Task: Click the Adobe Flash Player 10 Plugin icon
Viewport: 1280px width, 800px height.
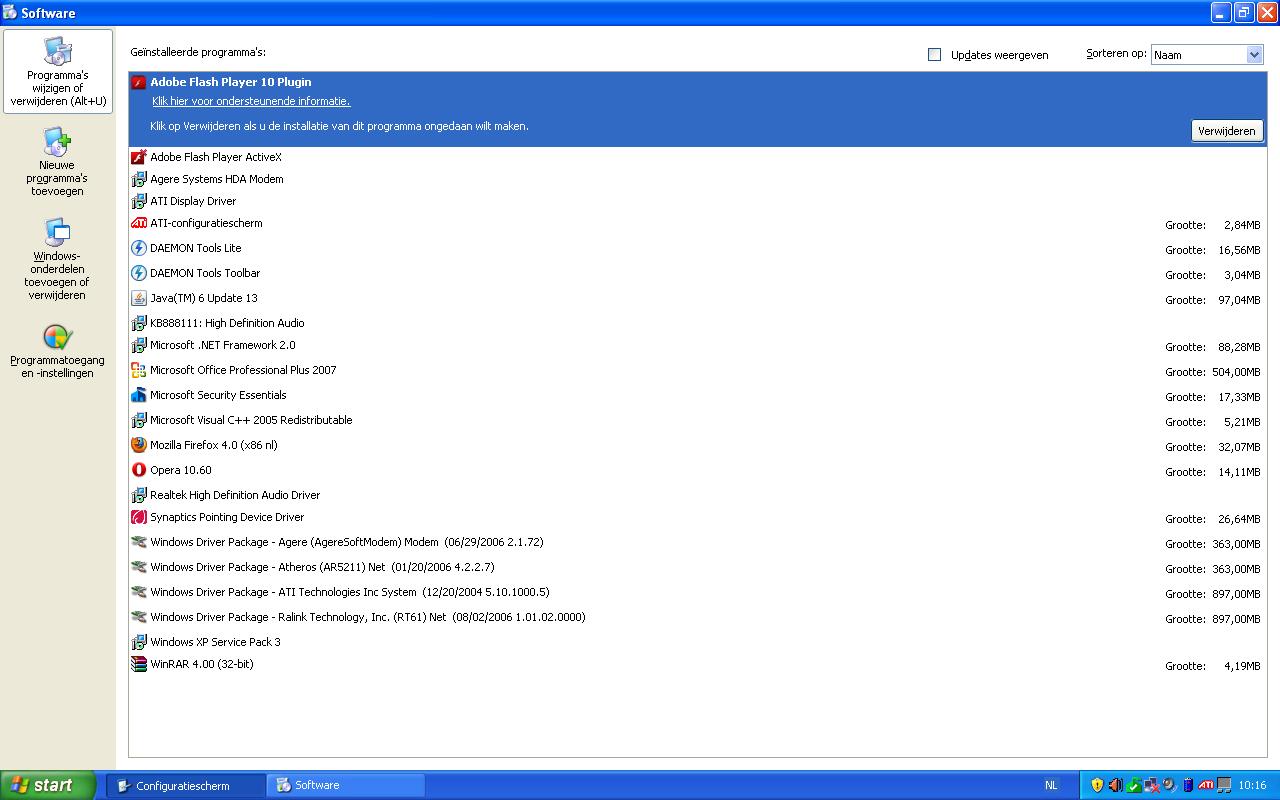Action: (139, 82)
